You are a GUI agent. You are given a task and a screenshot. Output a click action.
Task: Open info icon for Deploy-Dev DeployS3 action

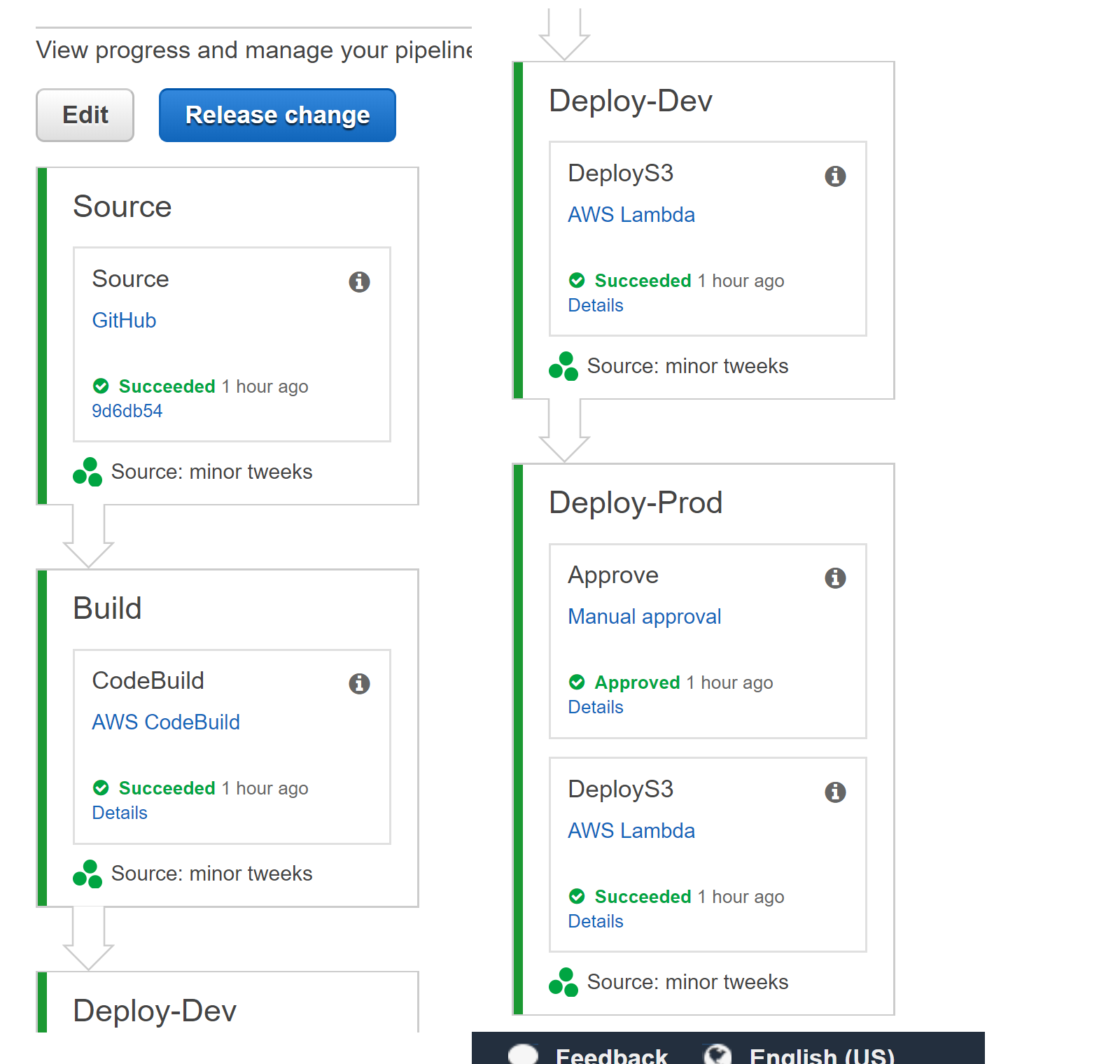point(835,176)
